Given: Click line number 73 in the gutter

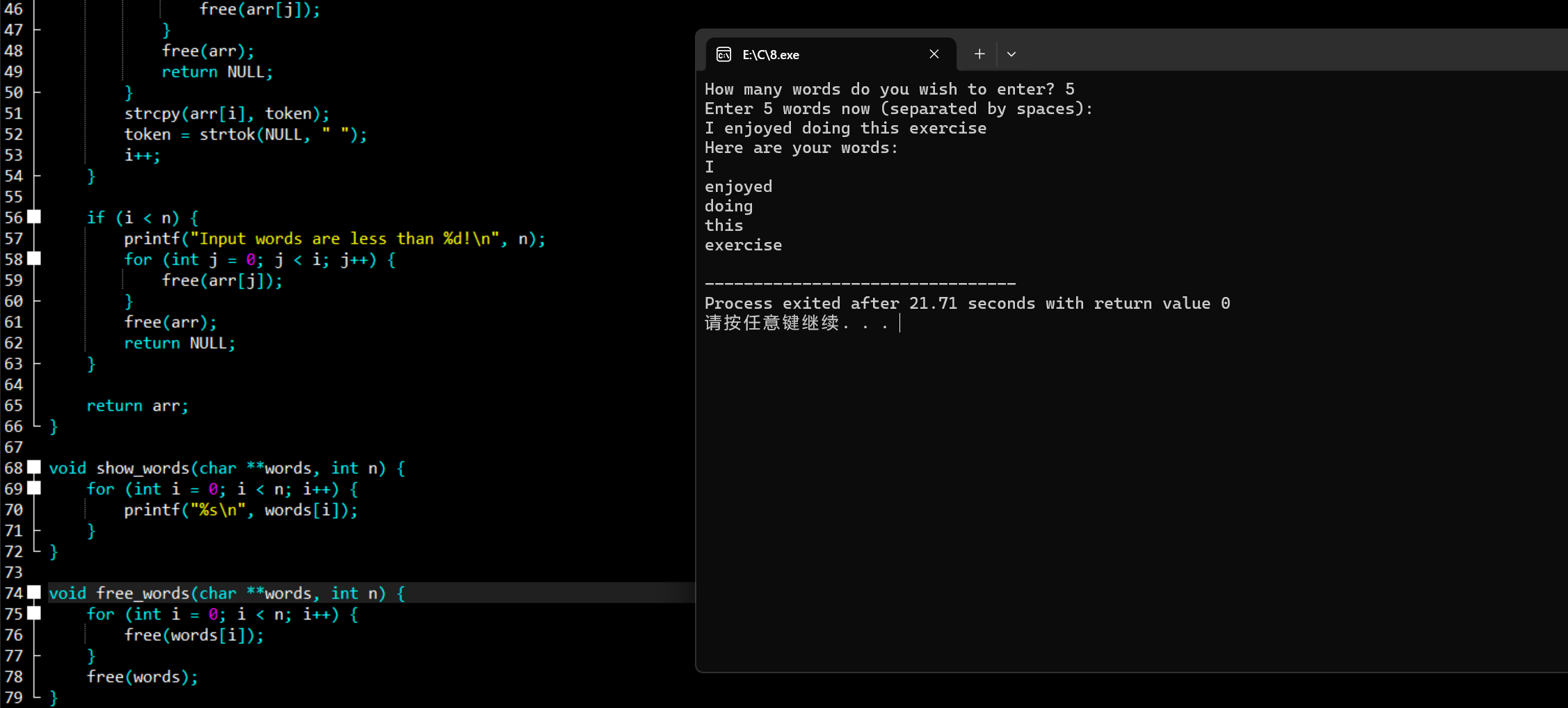Looking at the screenshot, I should click(13, 572).
